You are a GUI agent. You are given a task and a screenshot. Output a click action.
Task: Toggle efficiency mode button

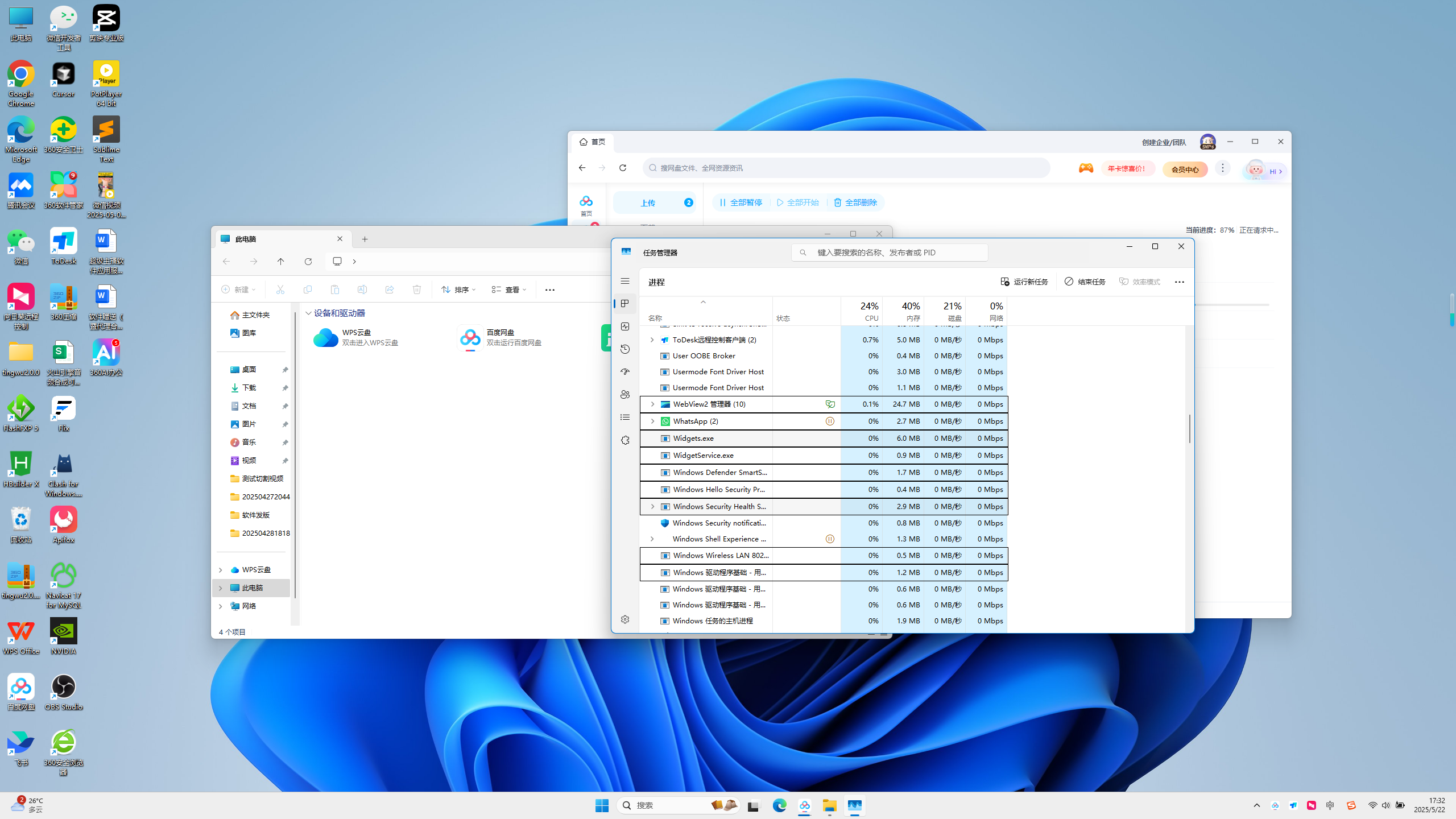[x=1140, y=282]
